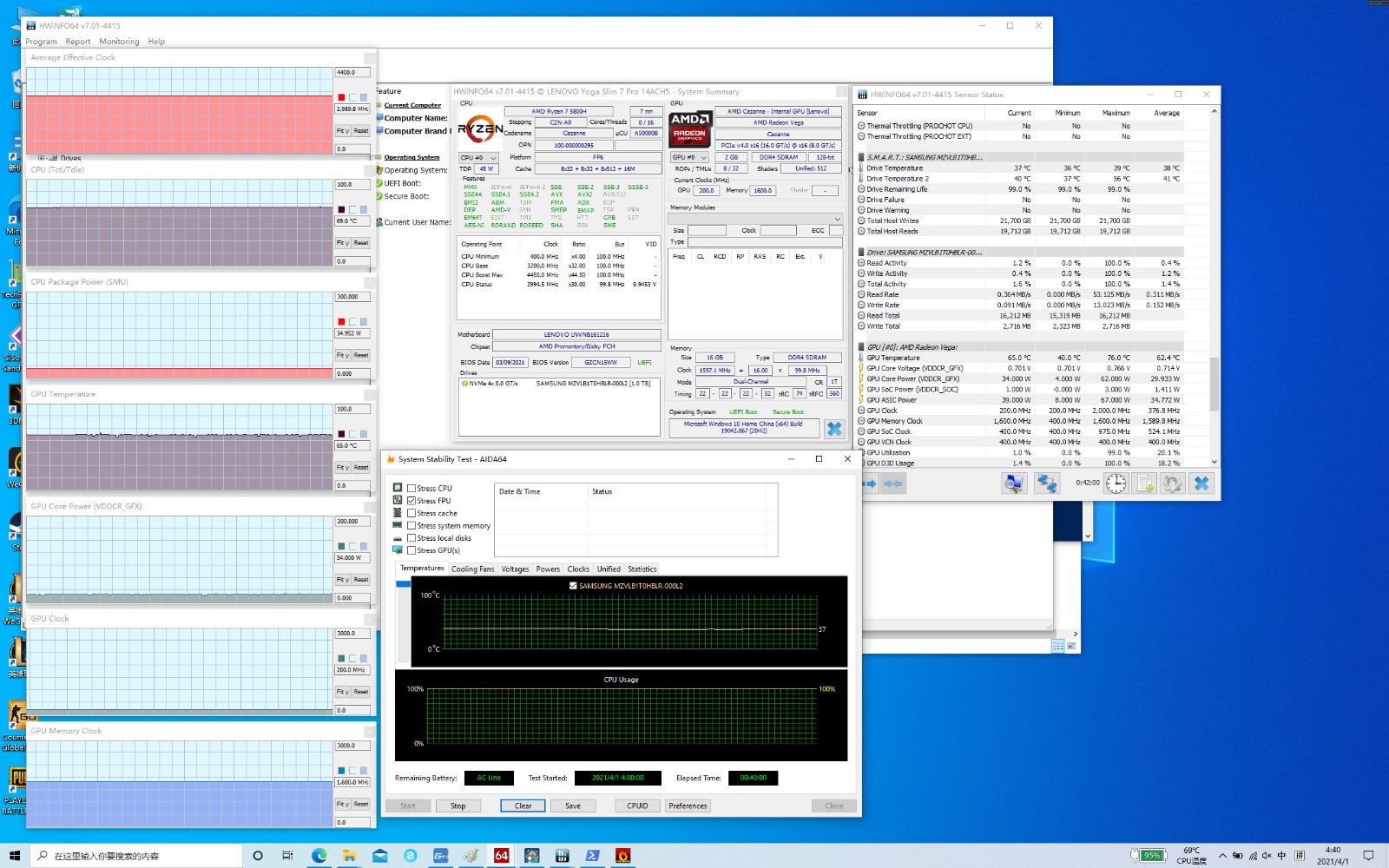Click the AIDA64 taskbar icon labeled 64
This screenshot has height=868, width=1389.
click(x=502, y=856)
